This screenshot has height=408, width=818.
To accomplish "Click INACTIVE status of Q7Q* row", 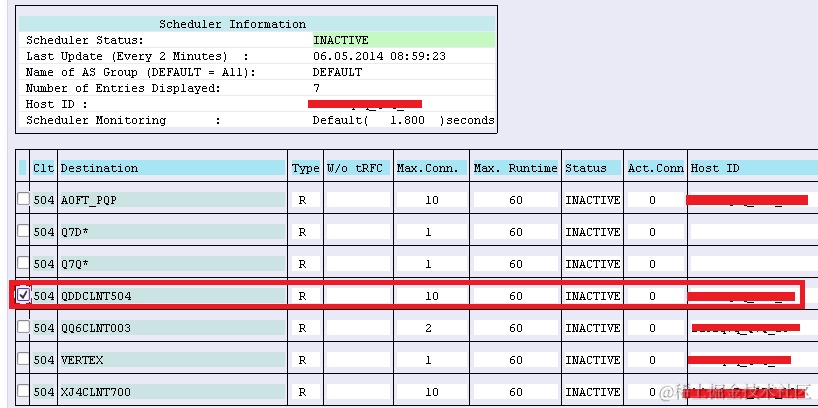I will [x=593, y=264].
